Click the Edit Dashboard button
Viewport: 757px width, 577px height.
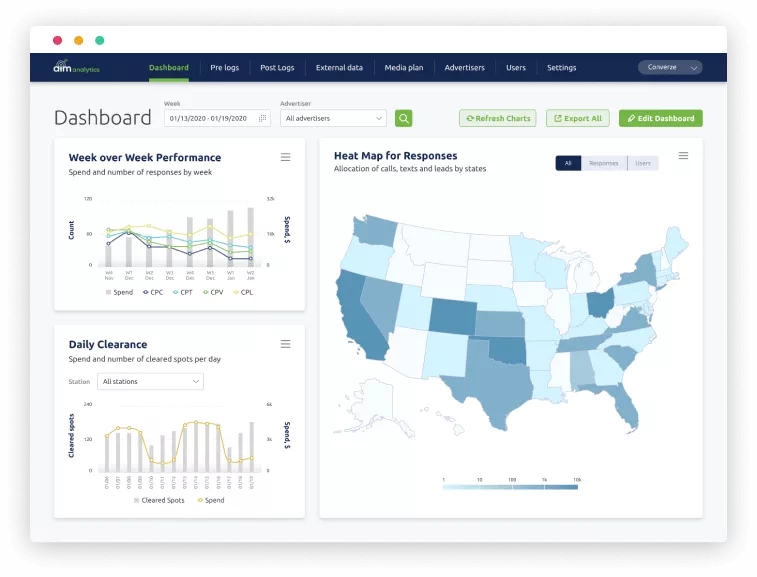(x=660, y=118)
